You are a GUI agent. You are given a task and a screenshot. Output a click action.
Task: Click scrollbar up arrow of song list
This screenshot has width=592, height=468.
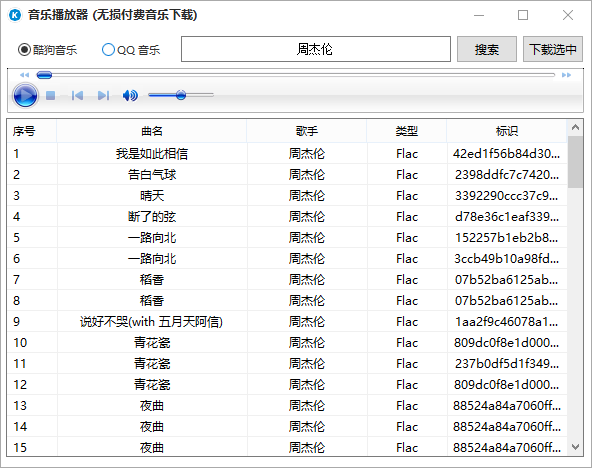[575, 128]
